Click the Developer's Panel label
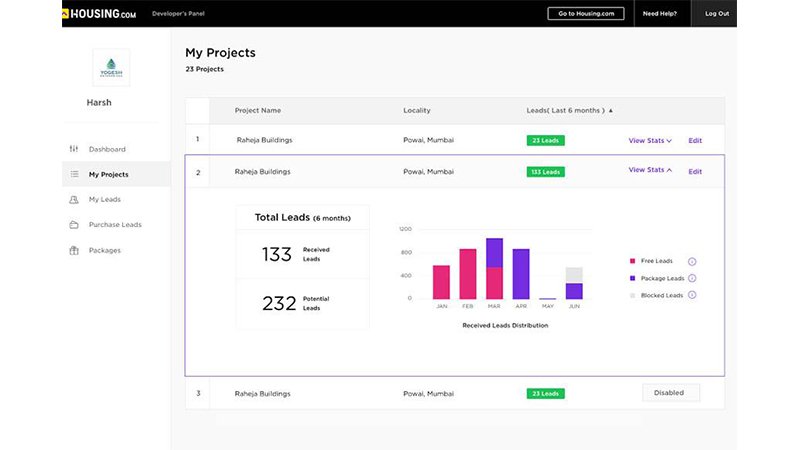The width and height of the screenshot is (800, 450). [178, 14]
